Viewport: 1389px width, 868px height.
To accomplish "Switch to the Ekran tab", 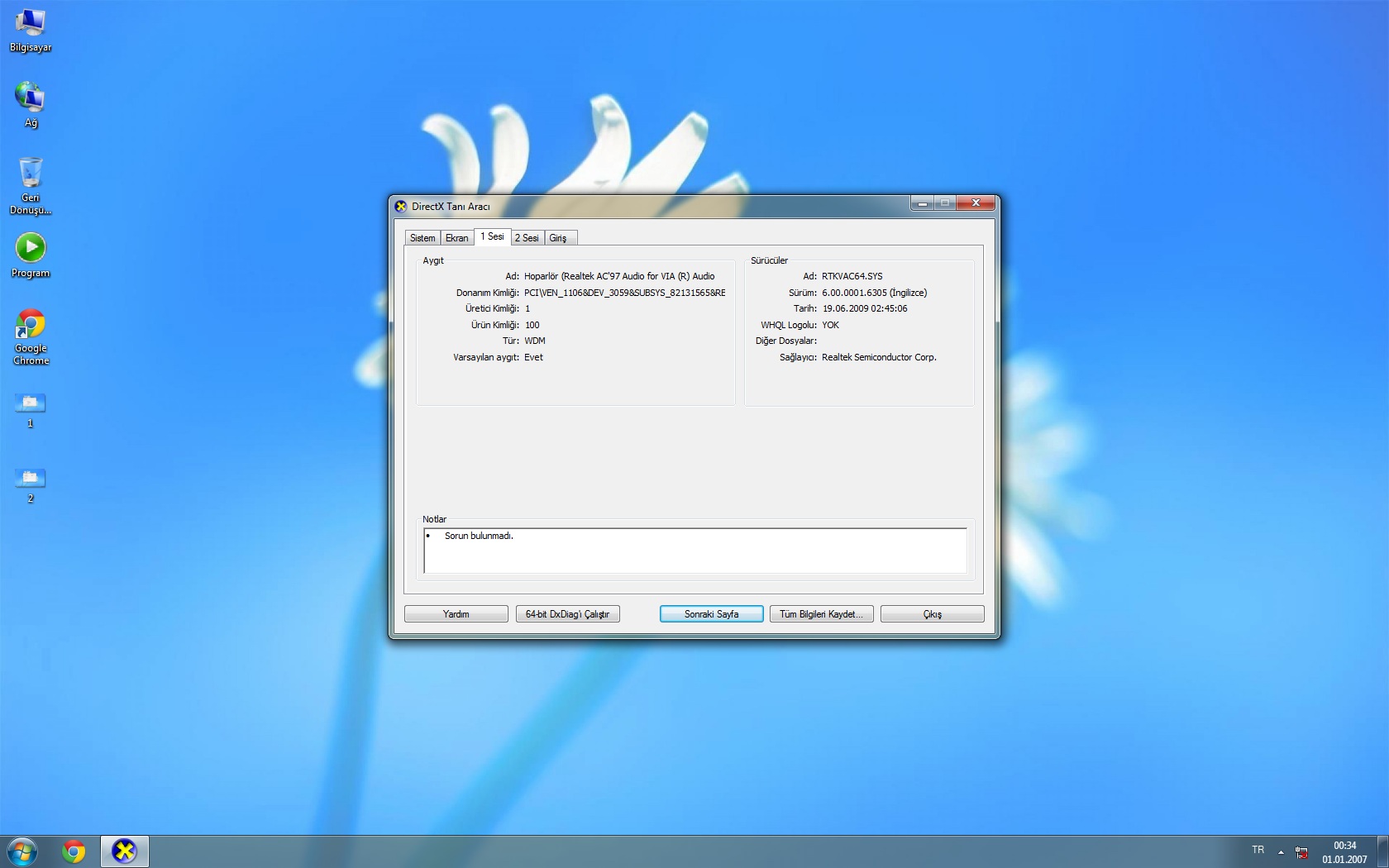I will pyautogui.click(x=456, y=238).
